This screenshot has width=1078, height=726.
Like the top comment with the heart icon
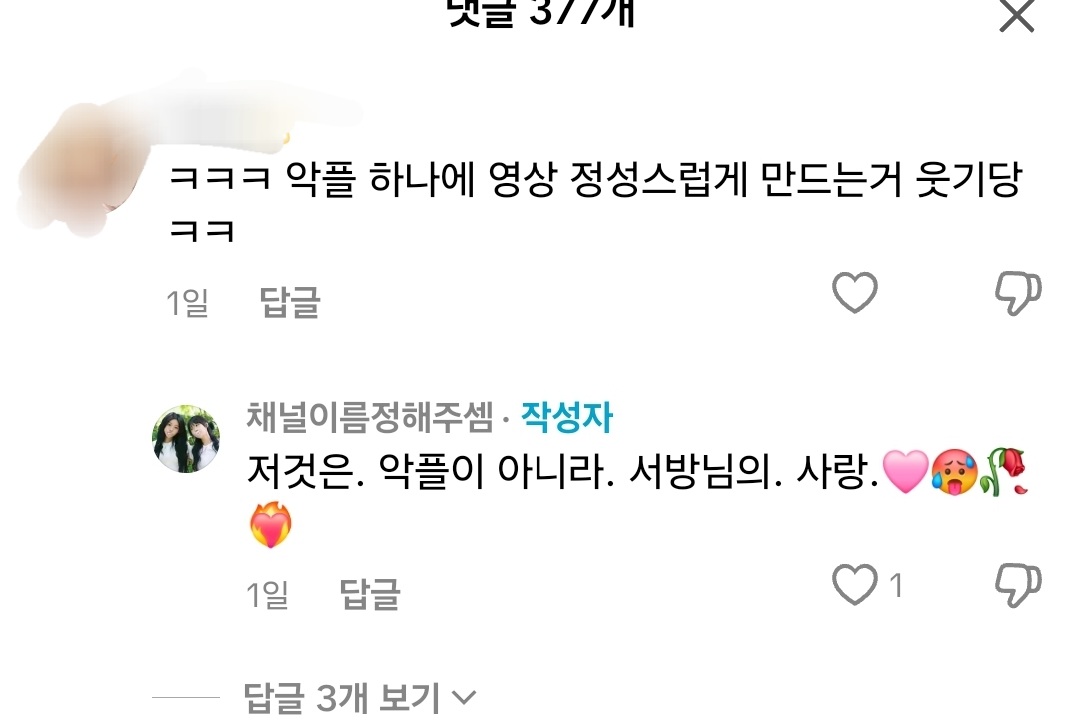pyautogui.click(x=855, y=293)
